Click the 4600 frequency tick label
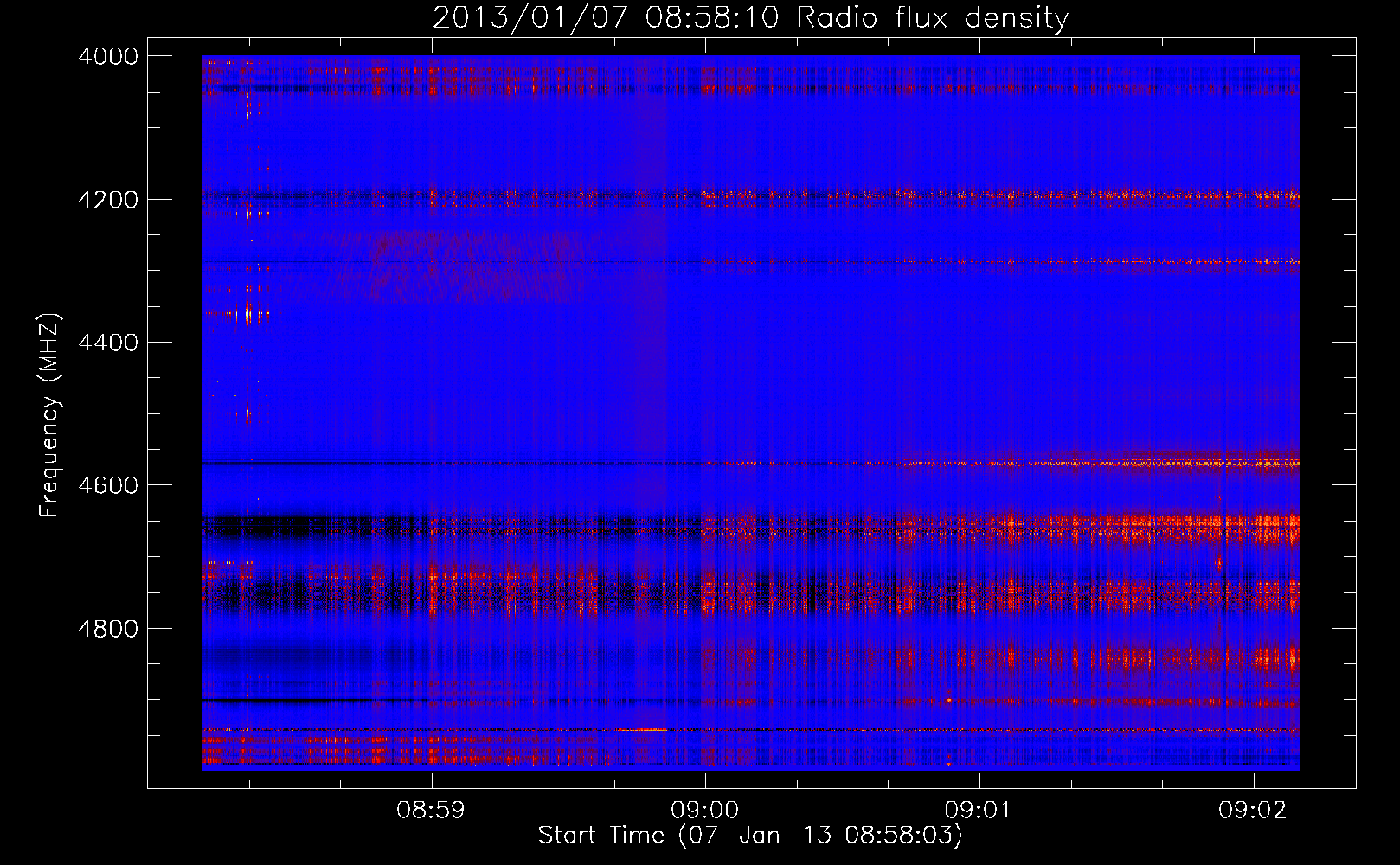The height and width of the screenshot is (865, 1400). point(108,485)
